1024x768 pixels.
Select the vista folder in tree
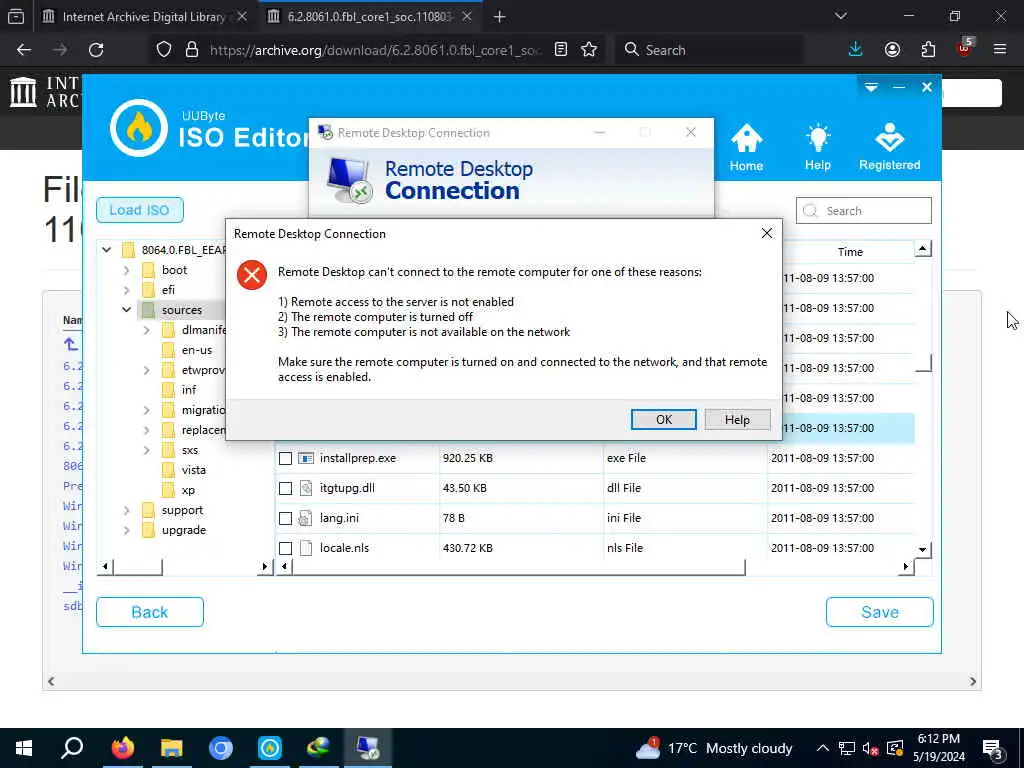coord(194,470)
